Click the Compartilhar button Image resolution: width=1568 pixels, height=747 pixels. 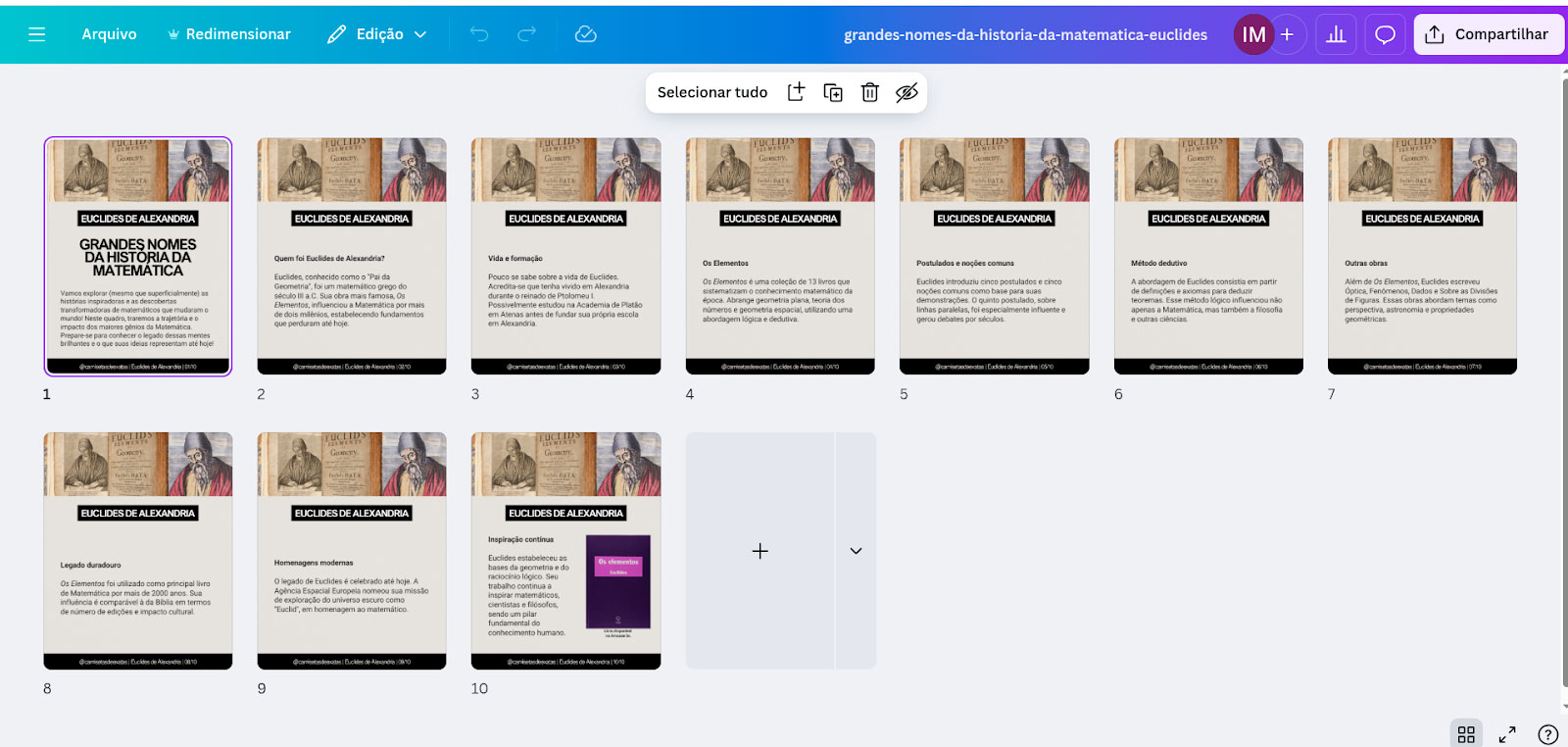(1488, 34)
